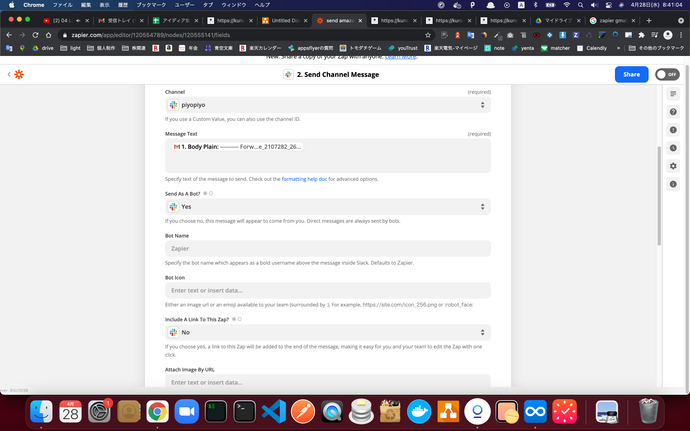690x431 pixels.
Task: Open the matcher bookmark
Action: click(x=555, y=48)
